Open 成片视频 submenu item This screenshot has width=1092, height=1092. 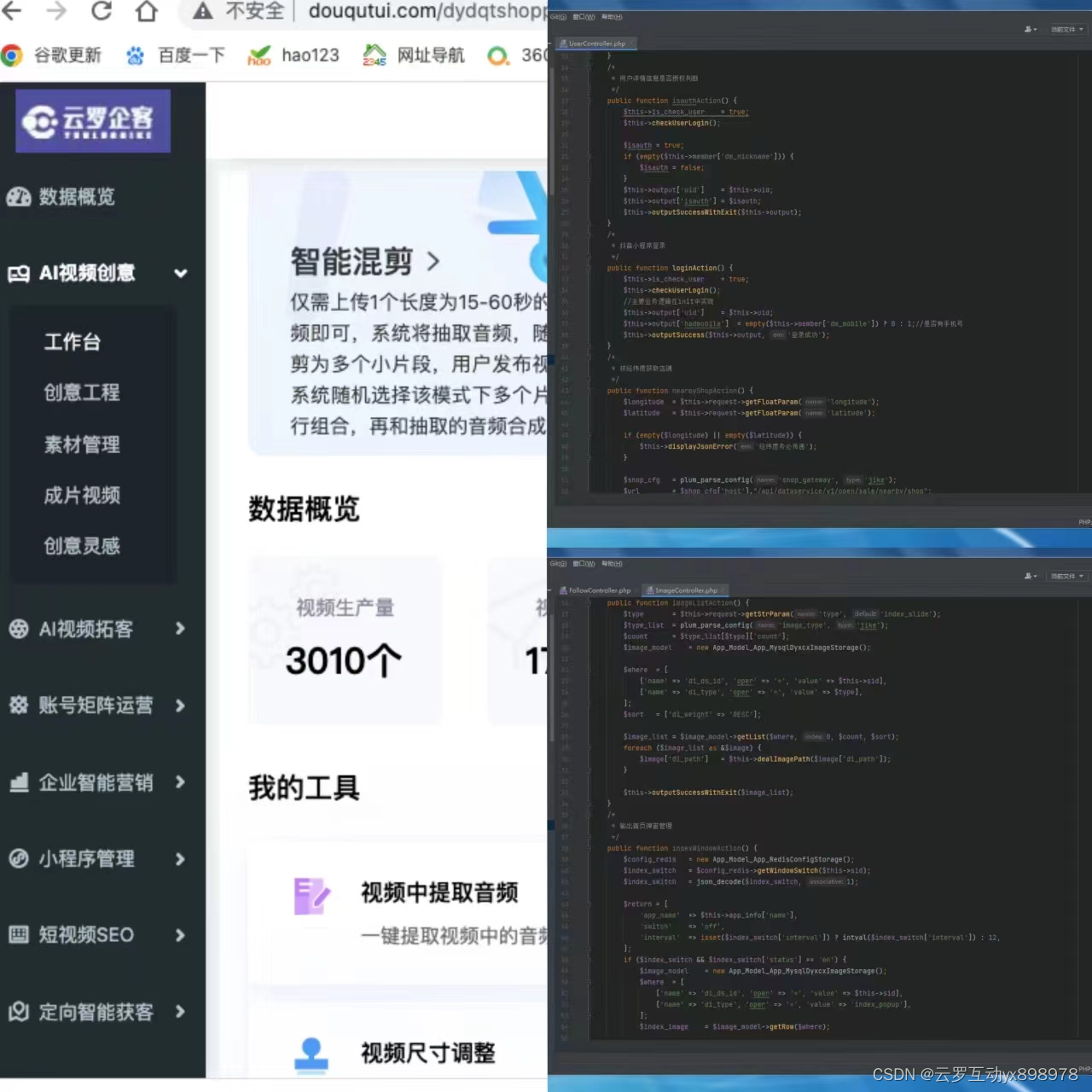tap(82, 495)
